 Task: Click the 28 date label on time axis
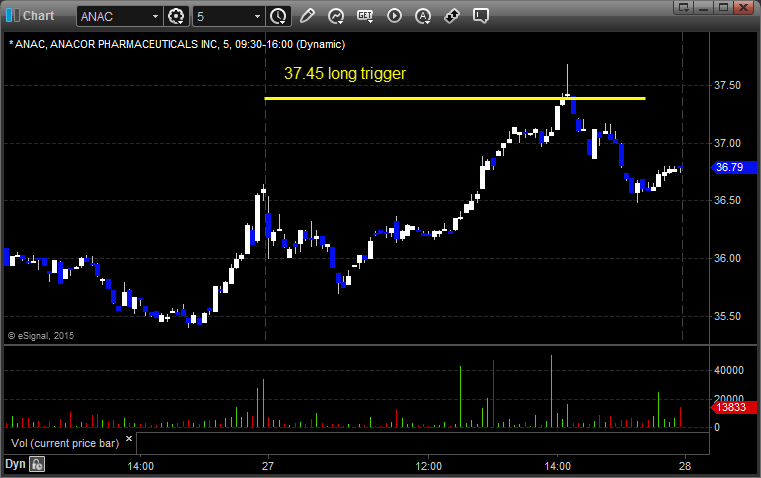(685, 466)
